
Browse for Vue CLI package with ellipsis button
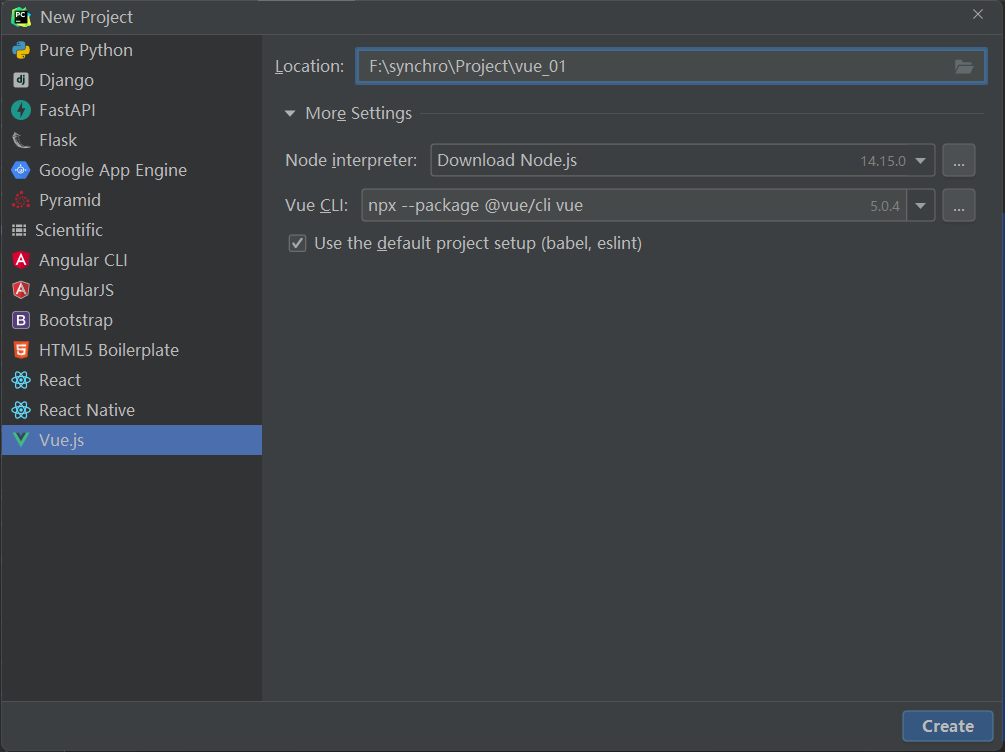click(959, 205)
